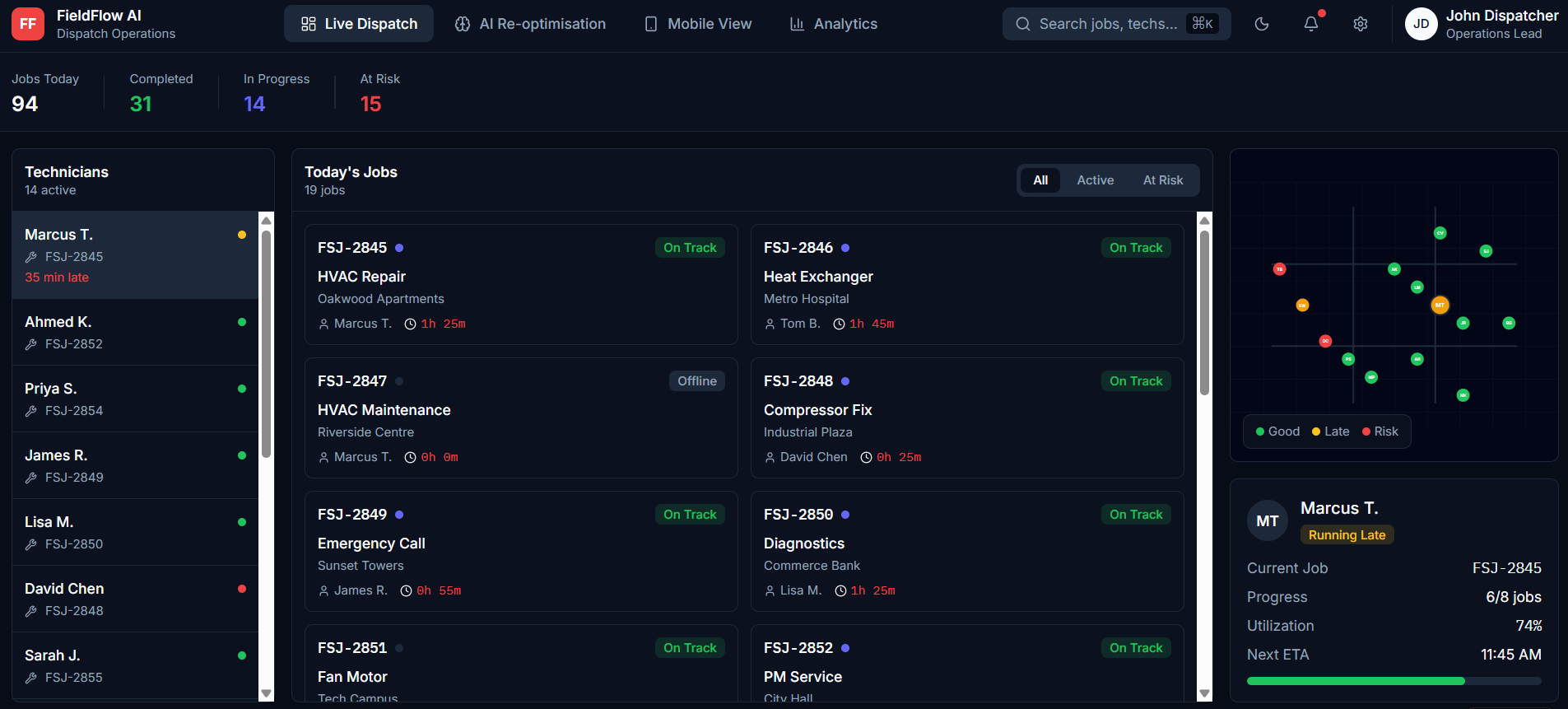Click On Track badge on FSJ-2850
The width and height of the screenshot is (1568, 709).
[1136, 515]
